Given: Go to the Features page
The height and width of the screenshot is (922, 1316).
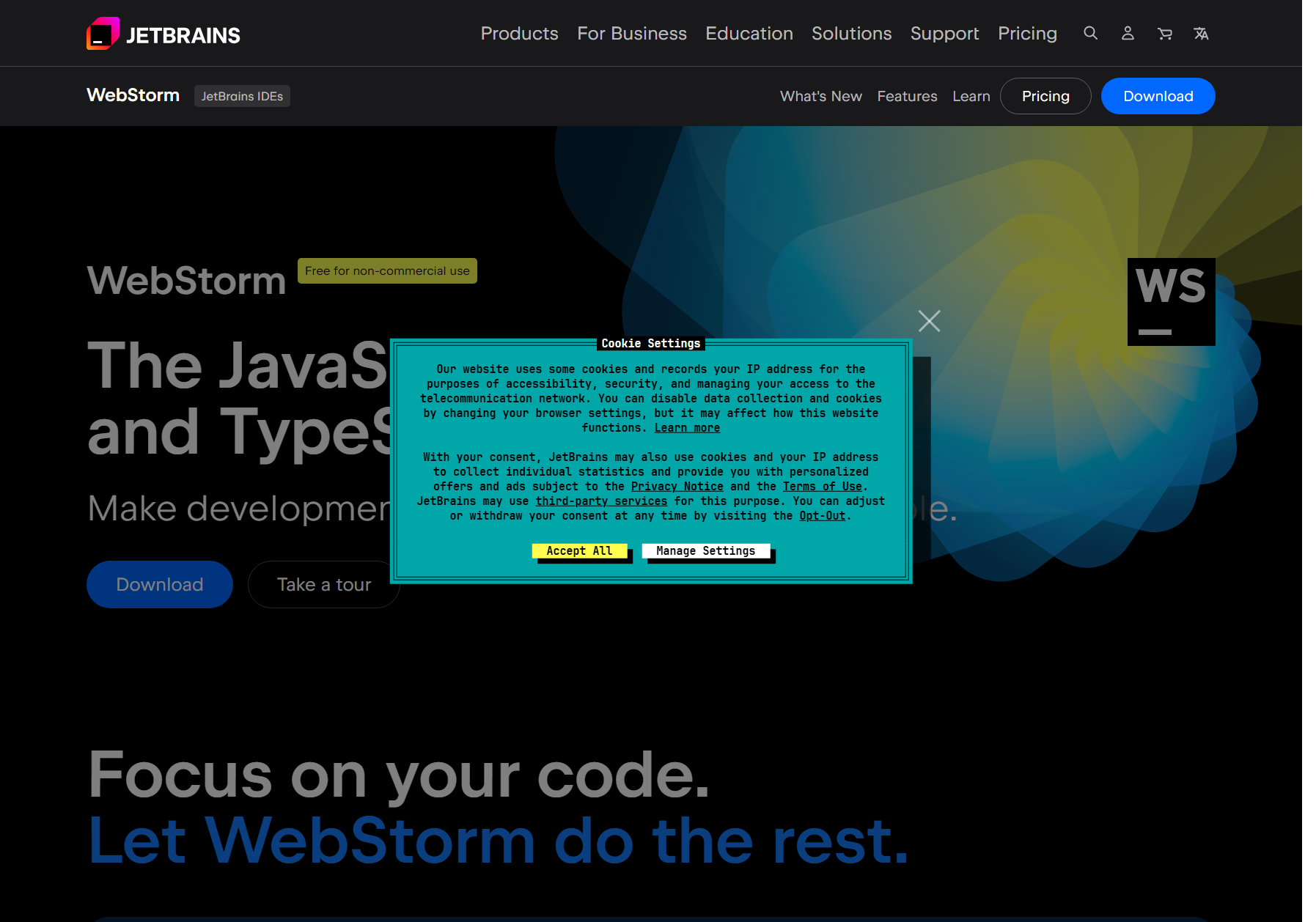Looking at the screenshot, I should tap(907, 96).
